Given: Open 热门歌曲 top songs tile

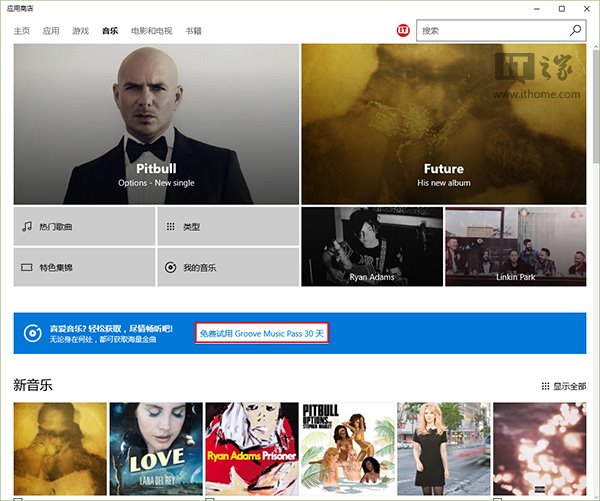Looking at the screenshot, I should [84, 226].
